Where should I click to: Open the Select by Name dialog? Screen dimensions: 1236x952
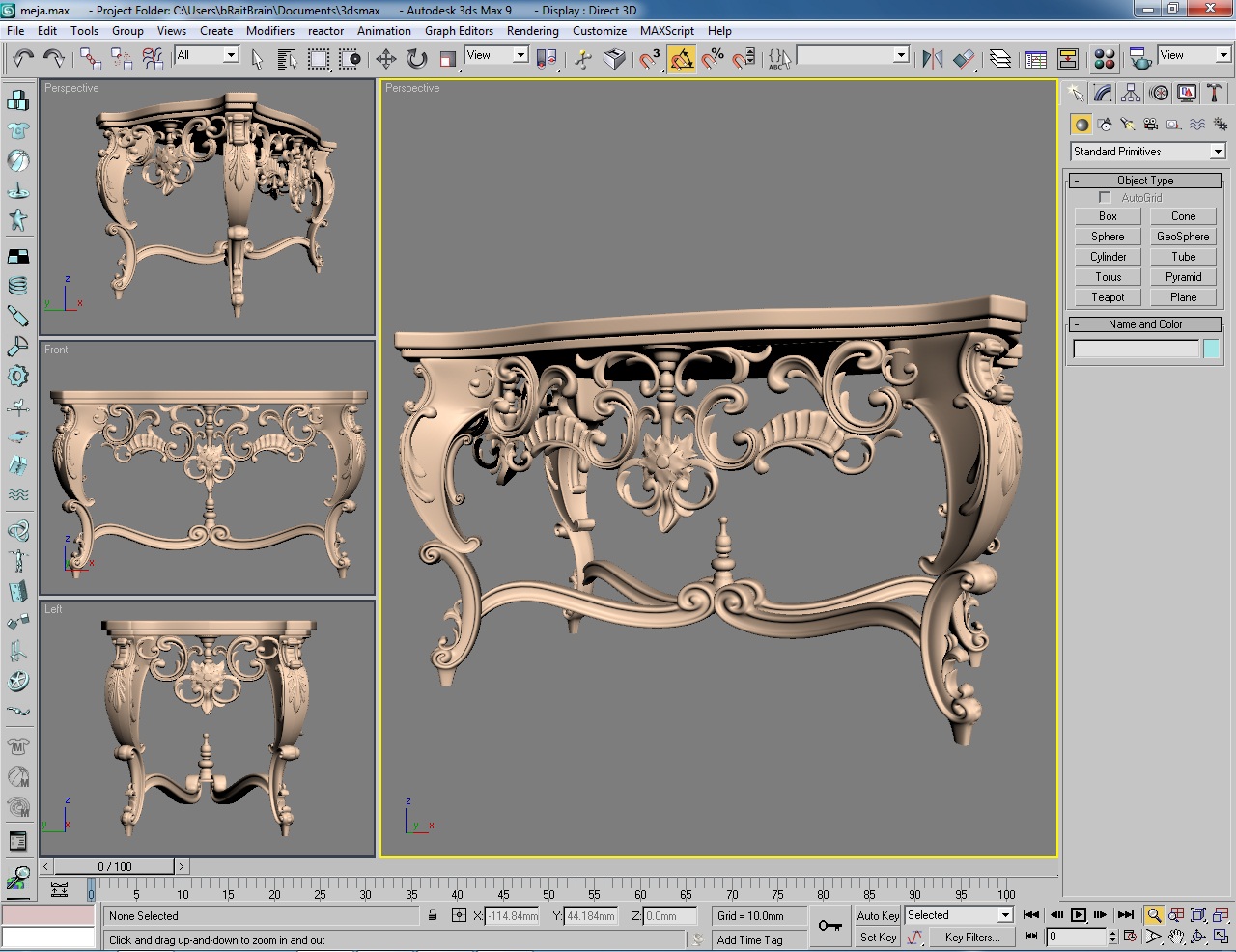click(x=286, y=59)
